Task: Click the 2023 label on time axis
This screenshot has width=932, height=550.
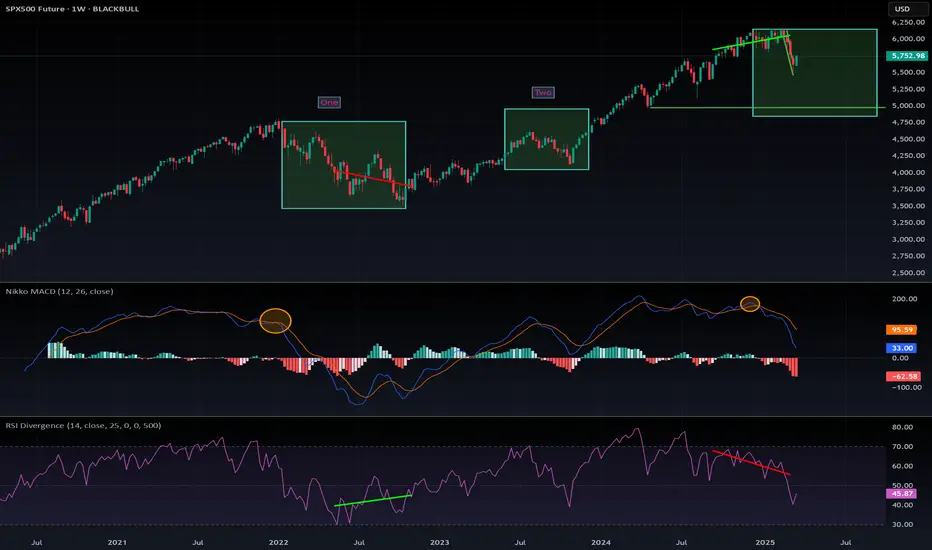Action: point(439,542)
